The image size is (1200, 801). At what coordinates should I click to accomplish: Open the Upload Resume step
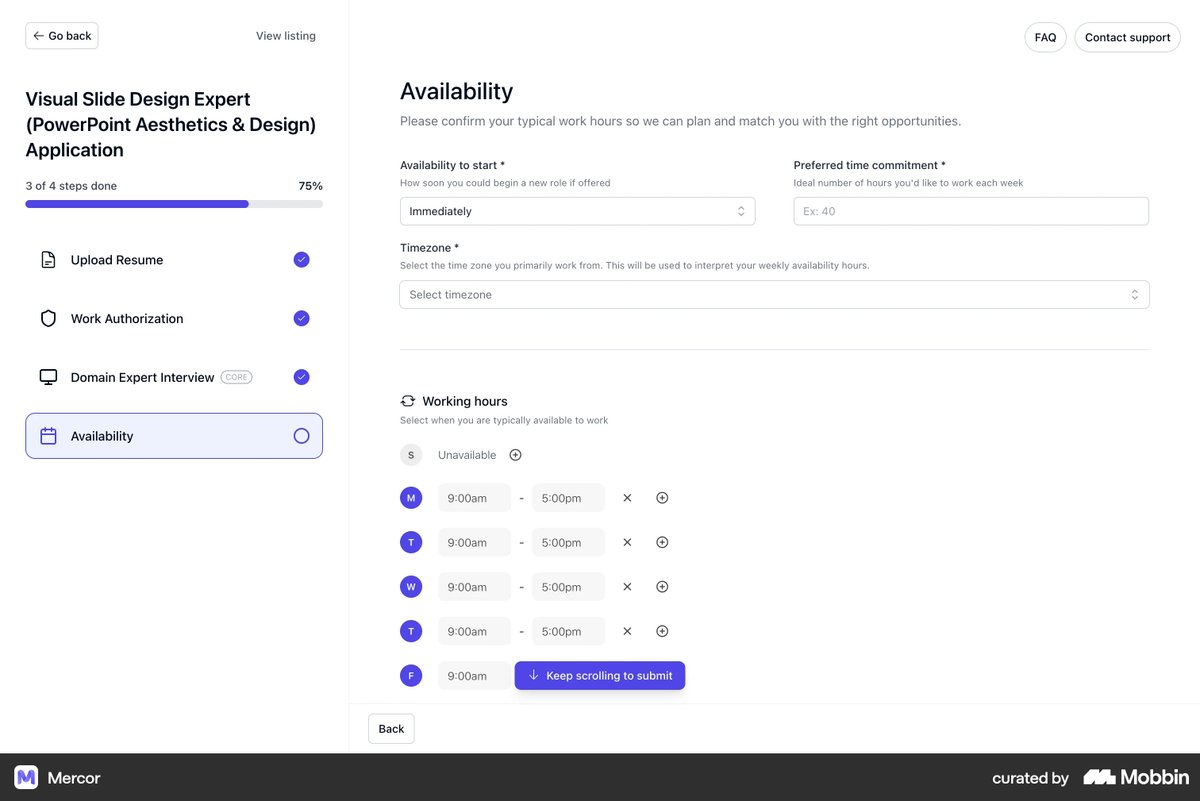[x=174, y=260]
